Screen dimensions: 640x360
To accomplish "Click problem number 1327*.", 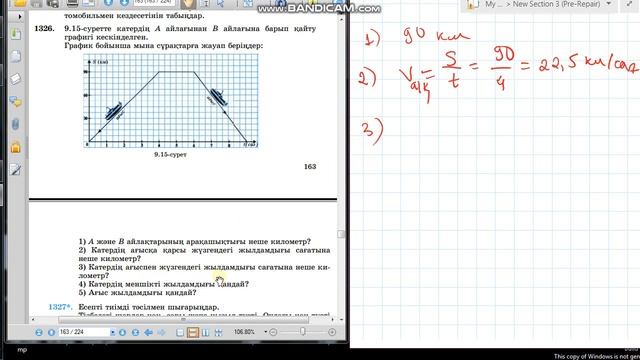I will [x=60, y=307].
